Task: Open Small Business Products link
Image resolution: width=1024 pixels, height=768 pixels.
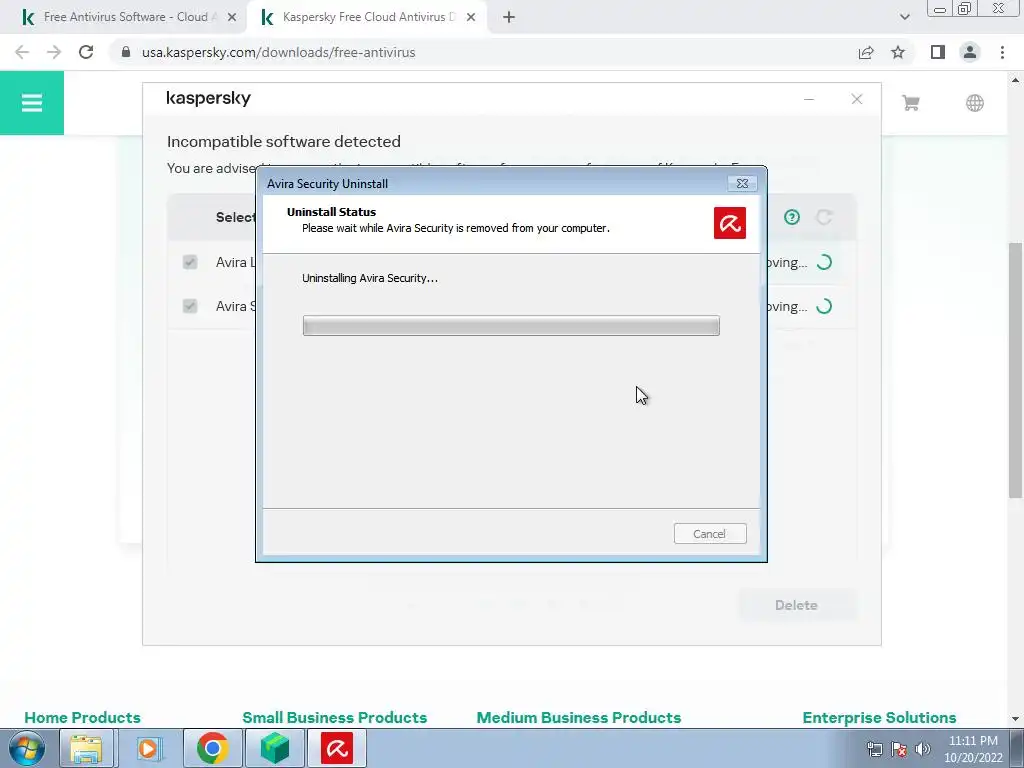Action: [x=334, y=717]
